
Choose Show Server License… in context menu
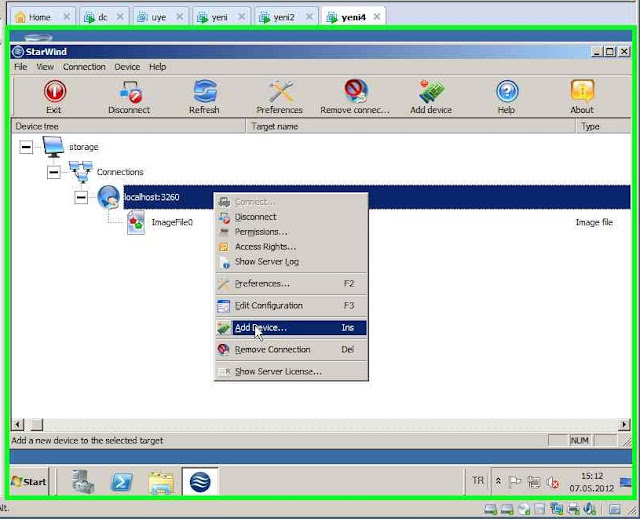click(x=291, y=372)
